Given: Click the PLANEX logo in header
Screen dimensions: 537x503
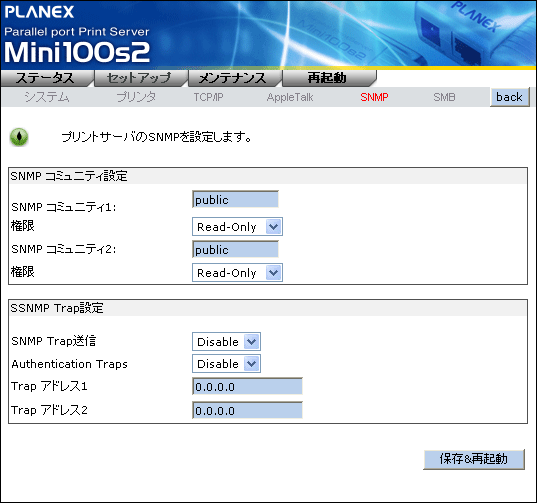Looking at the screenshot, I should [39, 12].
